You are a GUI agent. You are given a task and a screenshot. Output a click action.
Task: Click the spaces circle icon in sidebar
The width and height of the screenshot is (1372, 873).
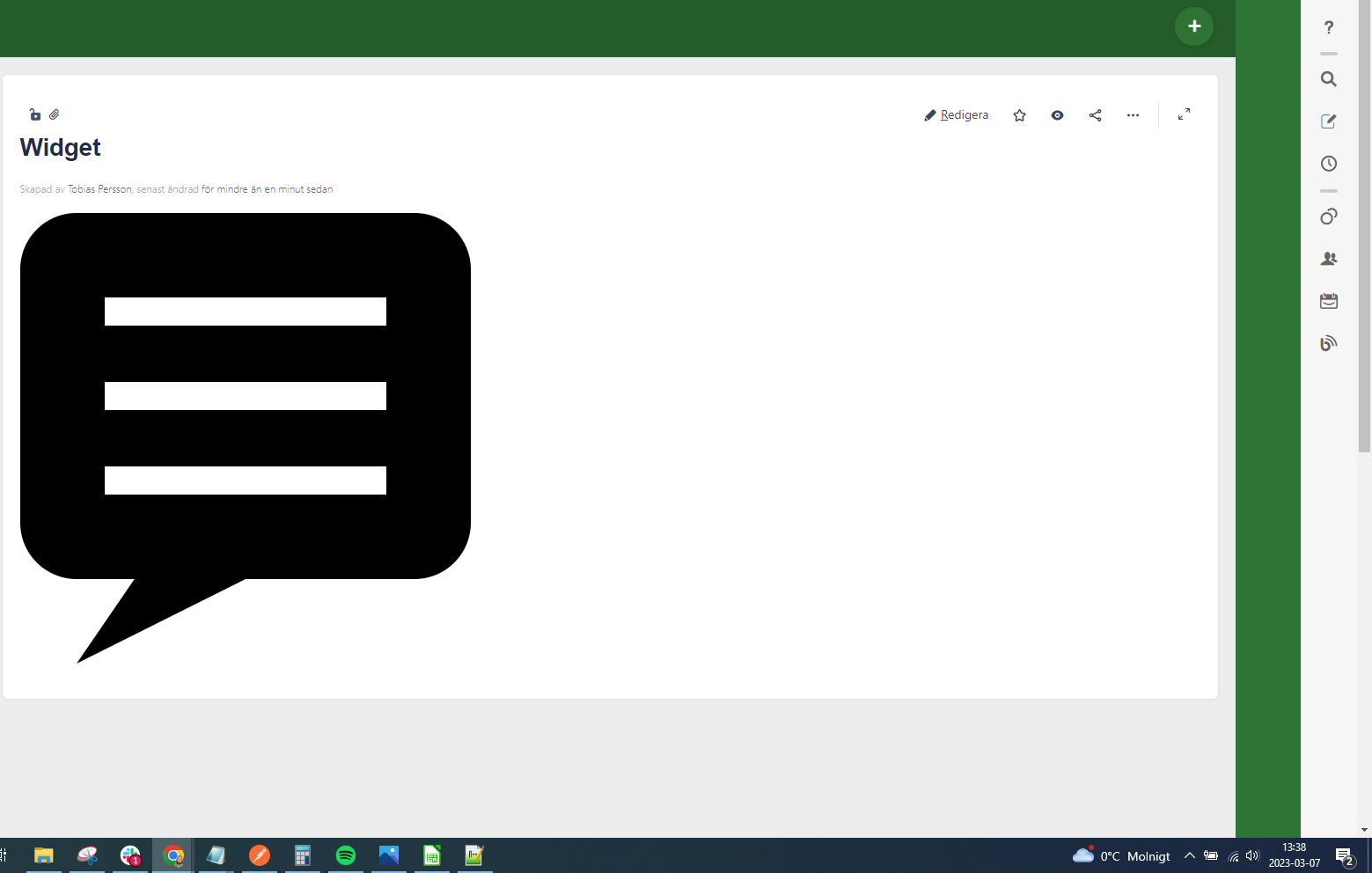coord(1329,216)
